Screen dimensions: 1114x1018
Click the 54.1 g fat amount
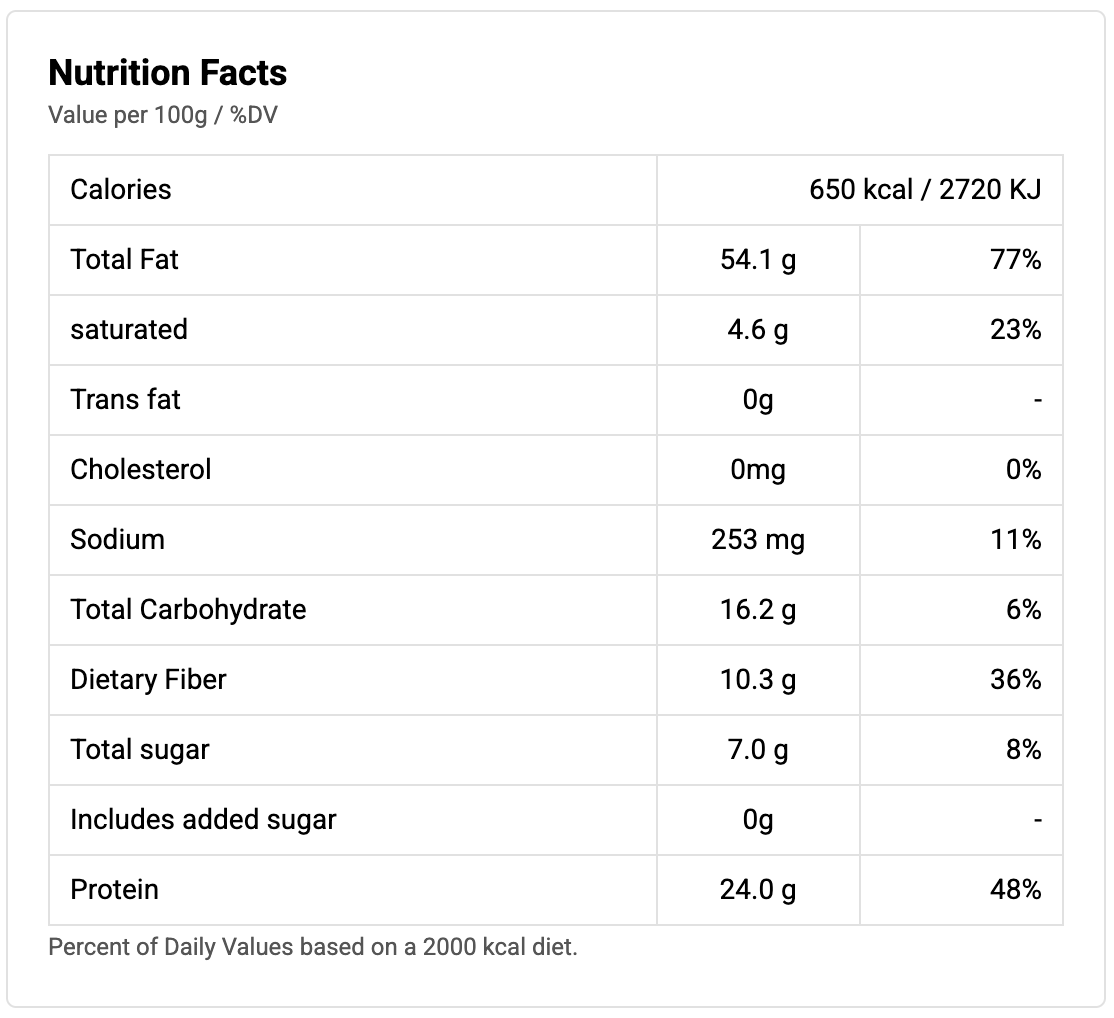(758, 260)
